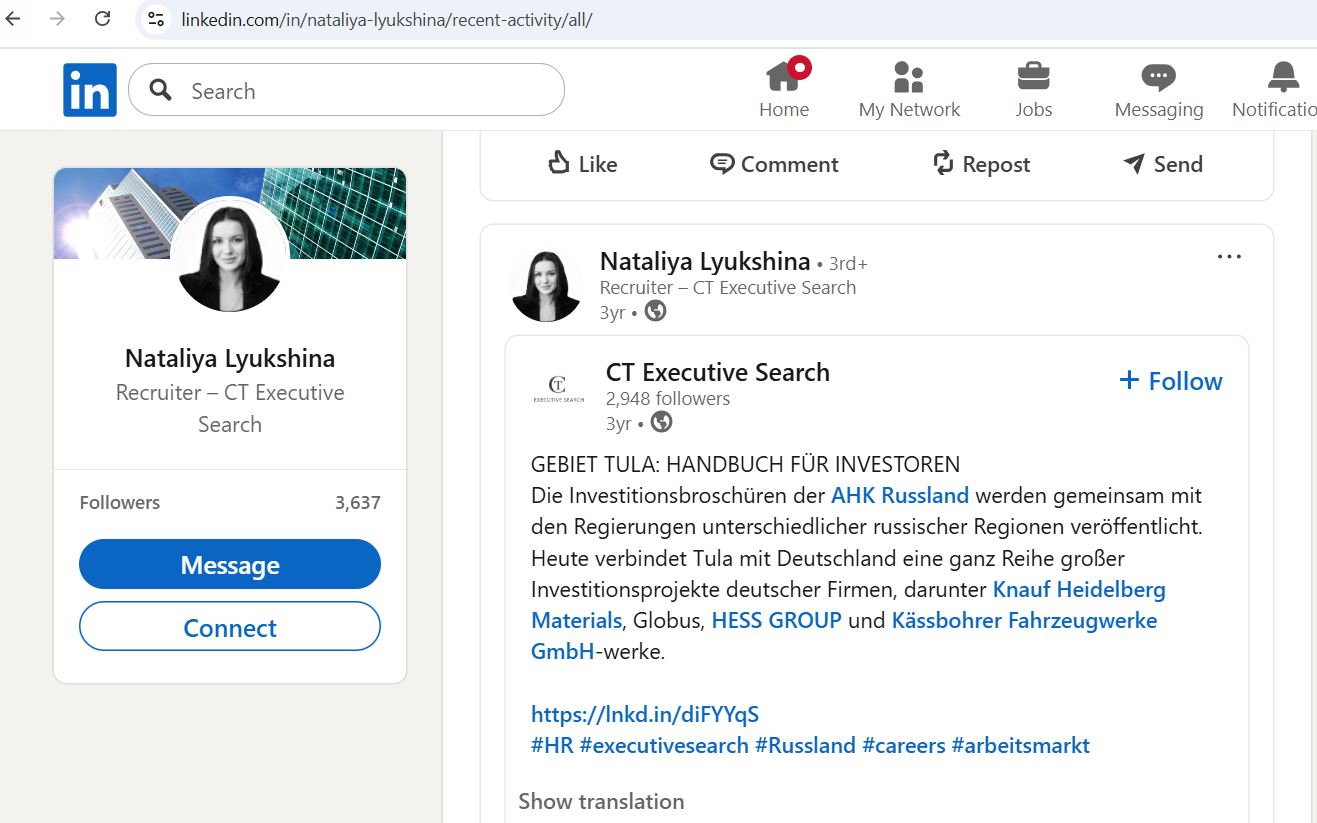The width and height of the screenshot is (1317, 823).
Task: Open the Jobs briefcase icon
Action: point(1033,78)
